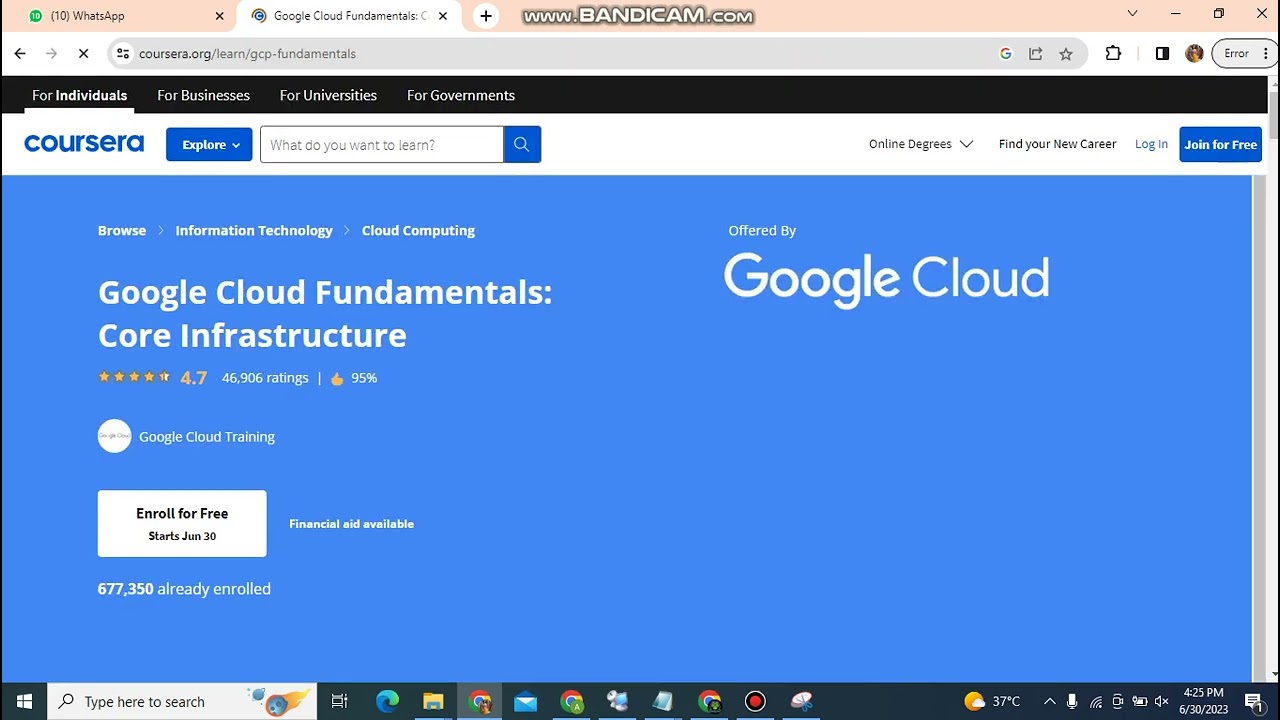Close the Google Cloud Fundamentals tab
The height and width of the screenshot is (720, 1280).
coord(443,16)
